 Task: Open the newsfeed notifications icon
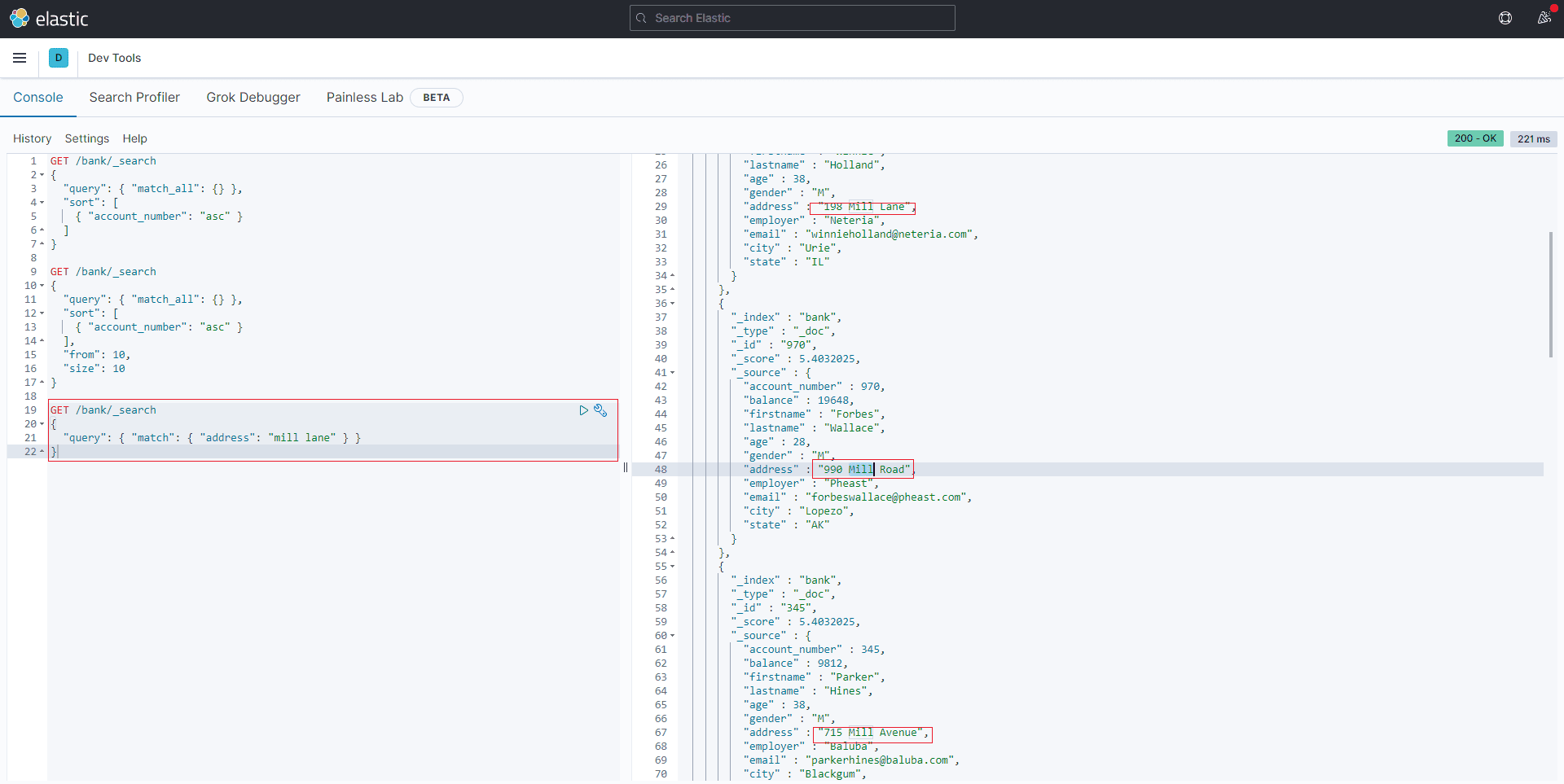[1544, 18]
